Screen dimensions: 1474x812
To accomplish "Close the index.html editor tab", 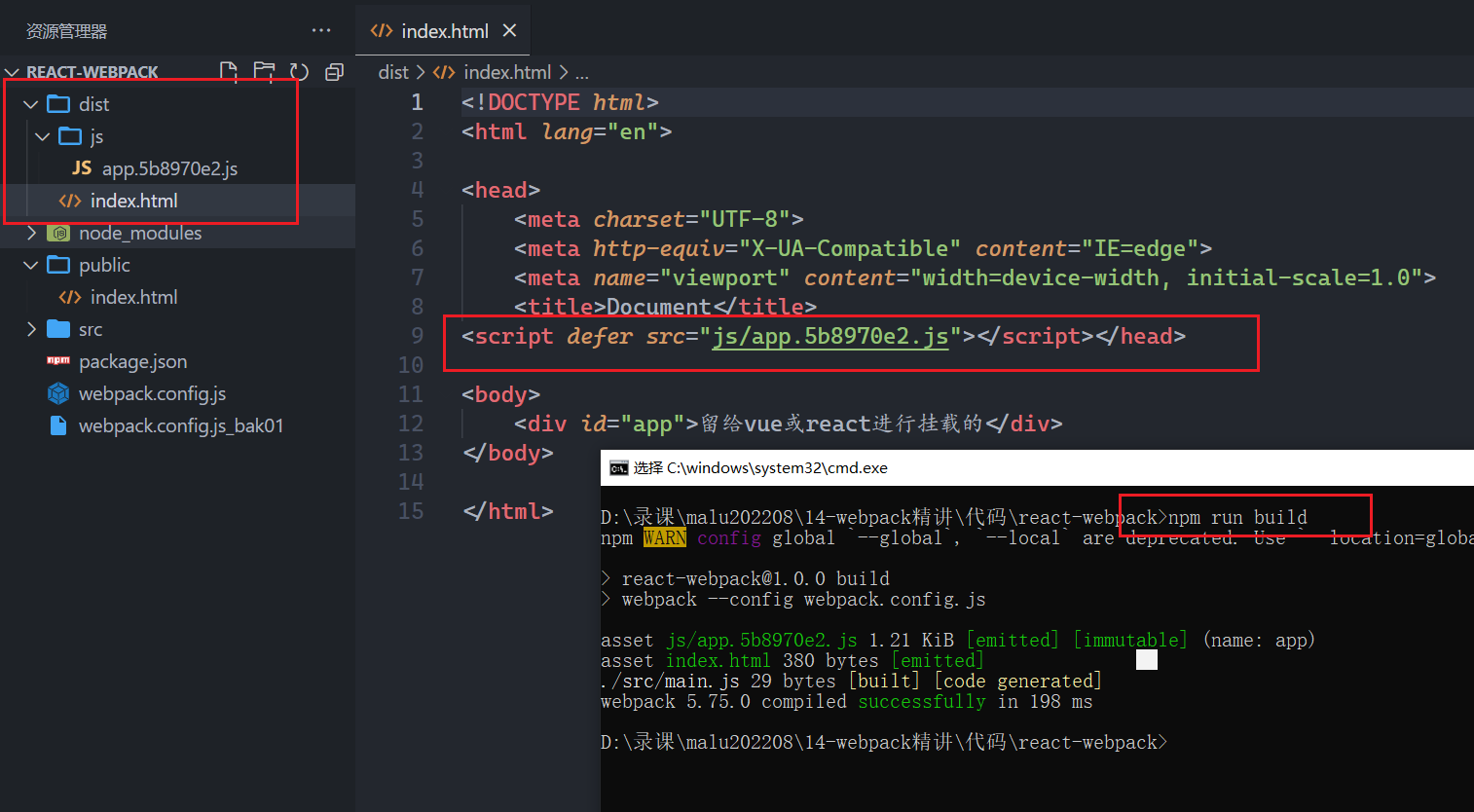I will (509, 30).
